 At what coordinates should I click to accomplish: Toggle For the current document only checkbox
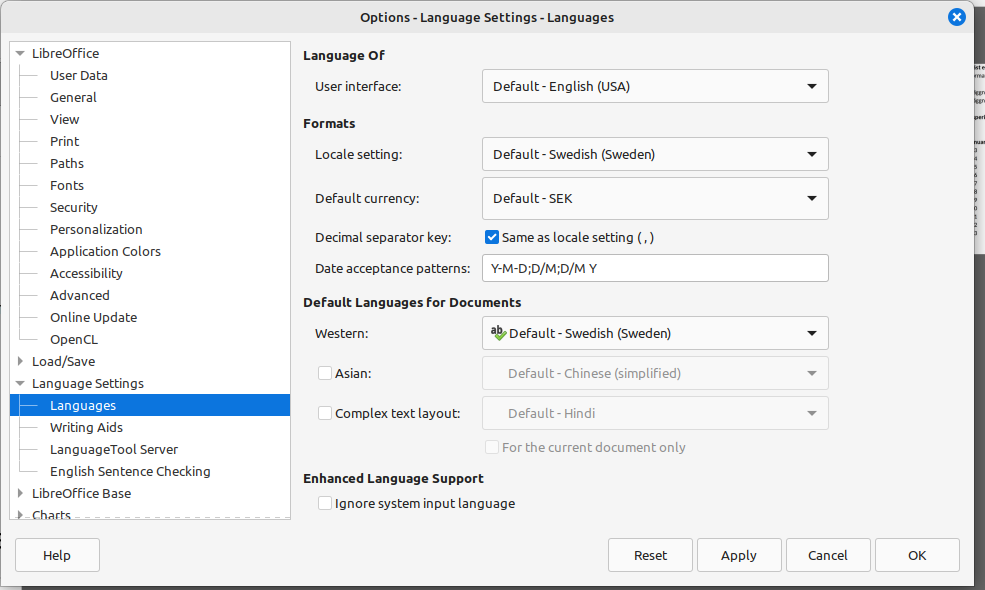point(492,447)
